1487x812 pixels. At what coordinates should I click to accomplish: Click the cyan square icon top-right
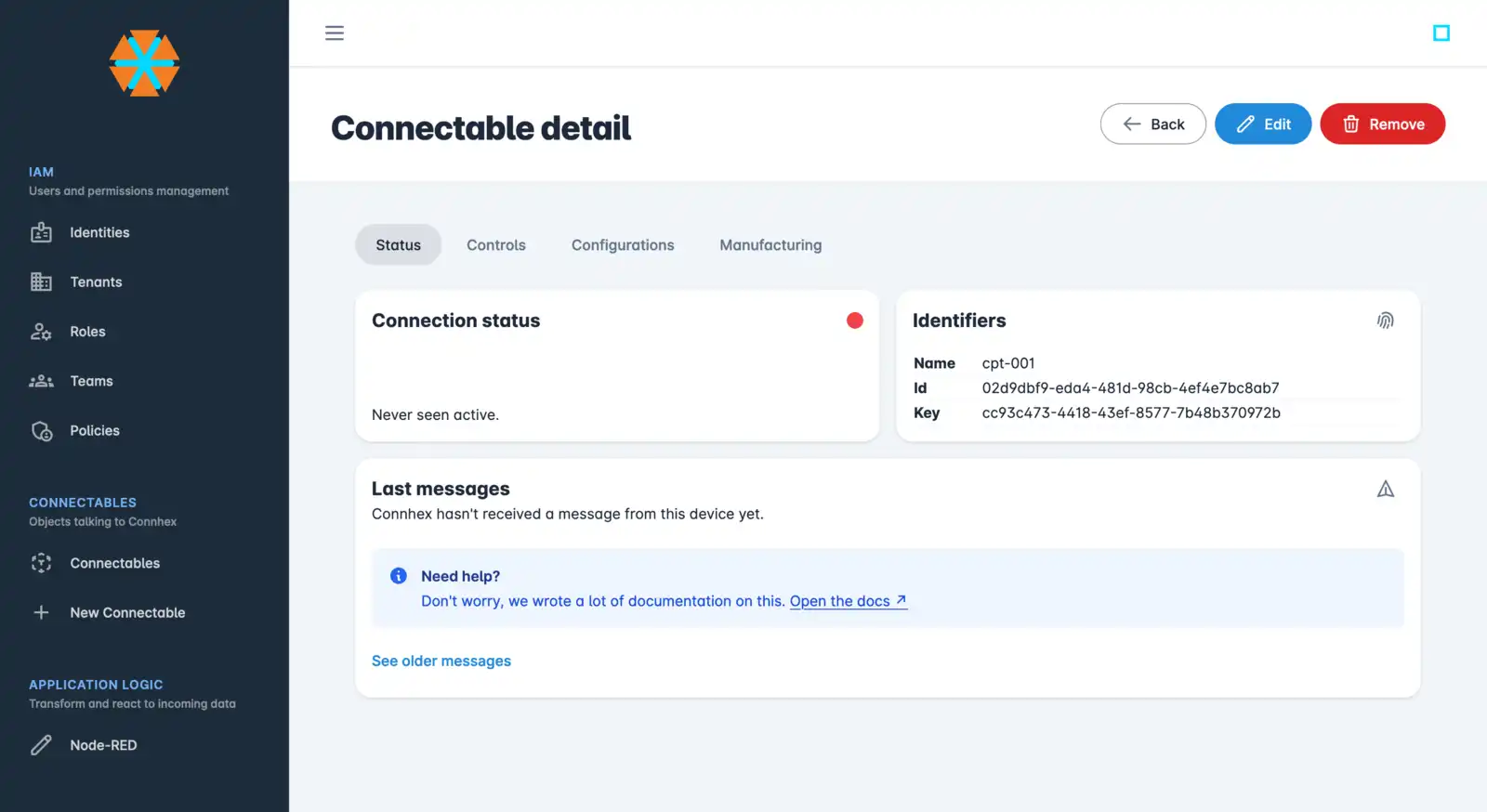[x=1441, y=33]
